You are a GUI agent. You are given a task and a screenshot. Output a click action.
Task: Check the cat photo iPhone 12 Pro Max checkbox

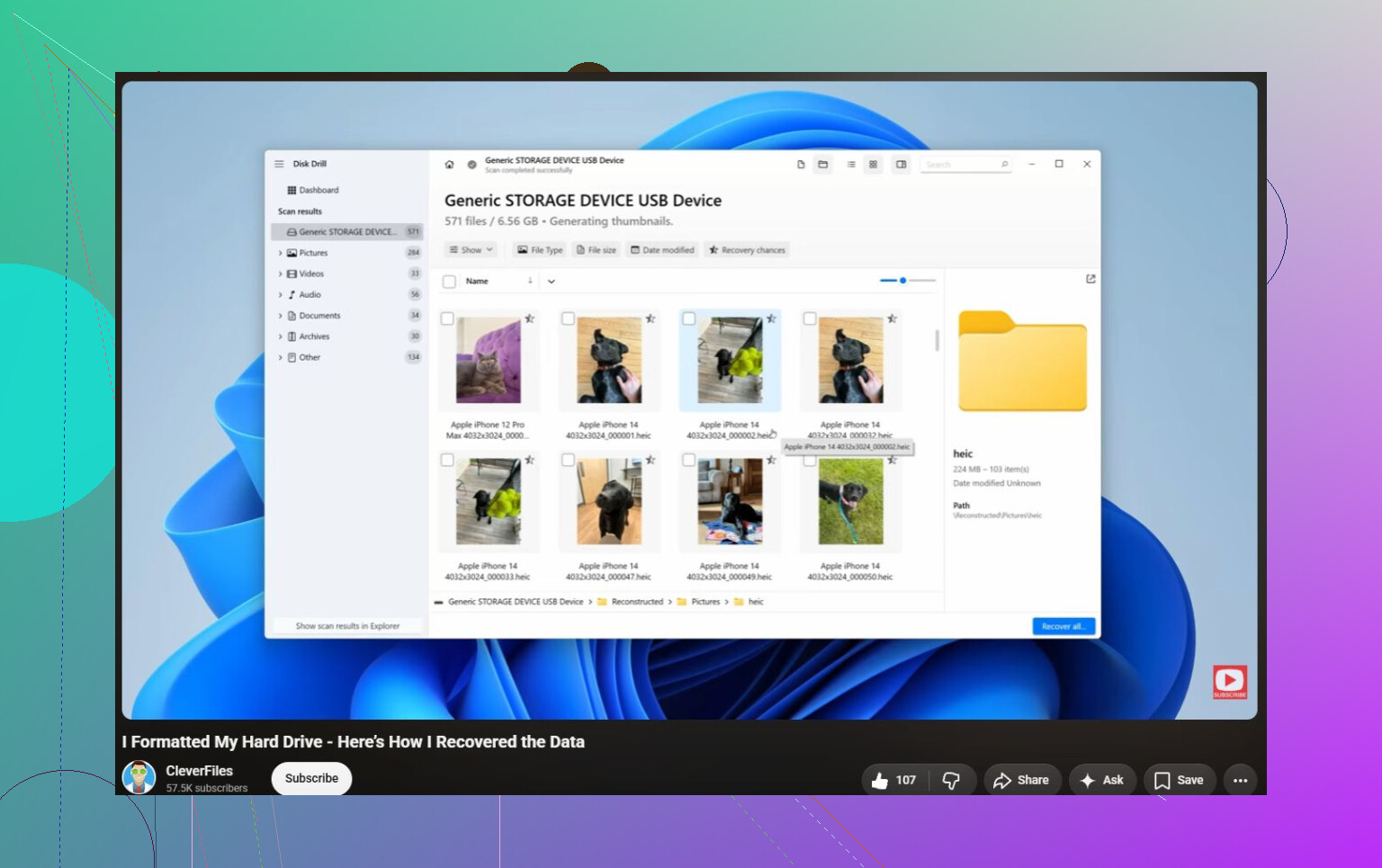[447, 318]
